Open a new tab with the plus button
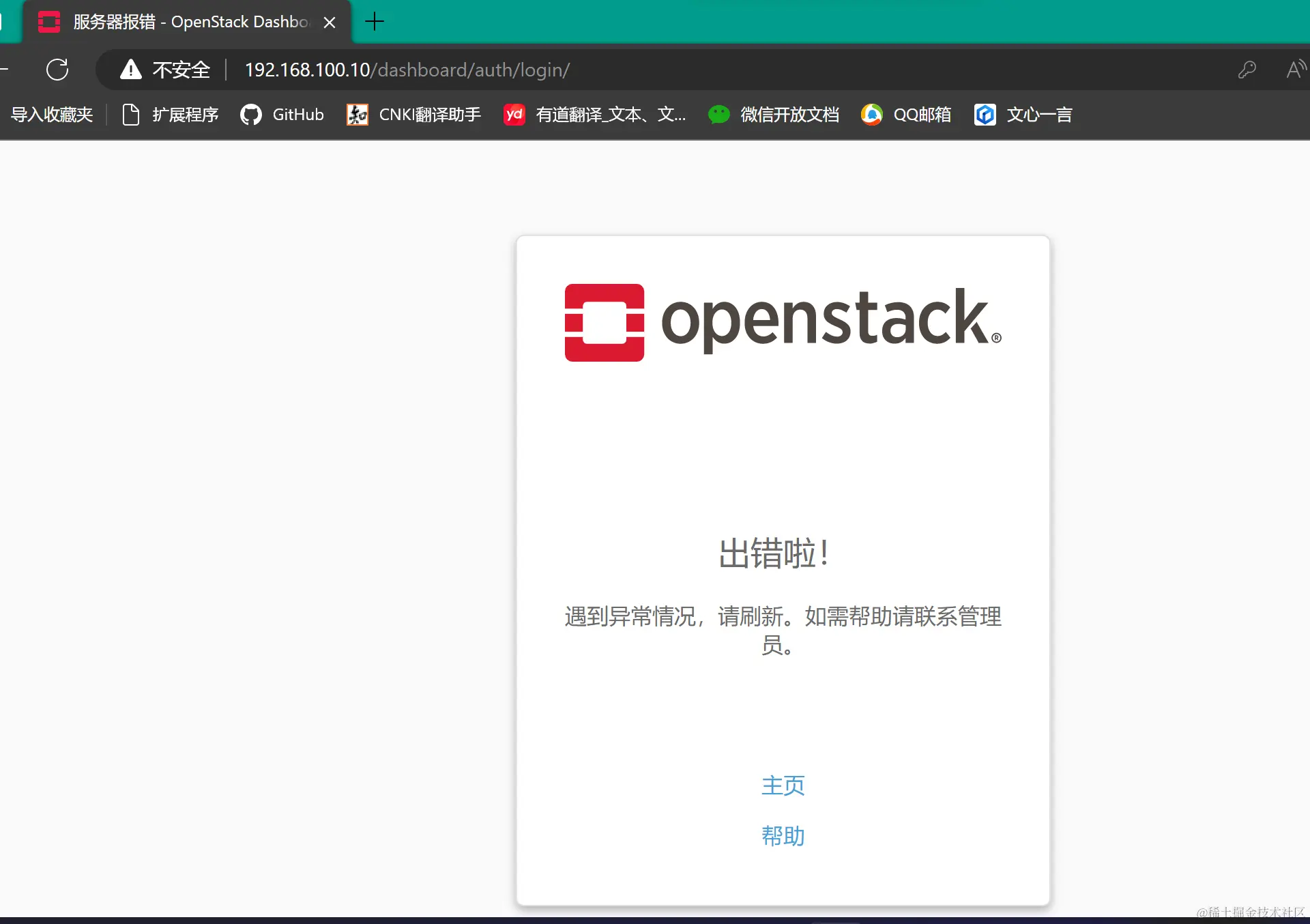Screen dimensions: 1310x924 click(375, 22)
